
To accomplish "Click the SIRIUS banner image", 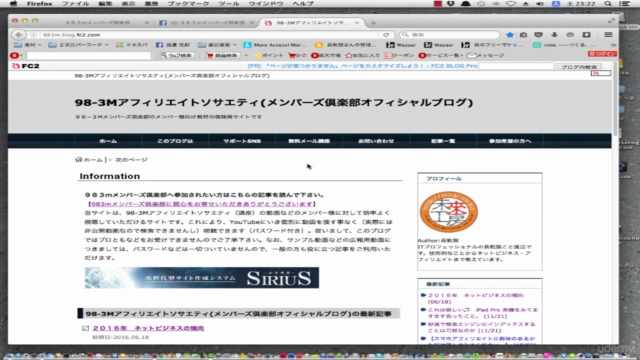I will click(202, 278).
